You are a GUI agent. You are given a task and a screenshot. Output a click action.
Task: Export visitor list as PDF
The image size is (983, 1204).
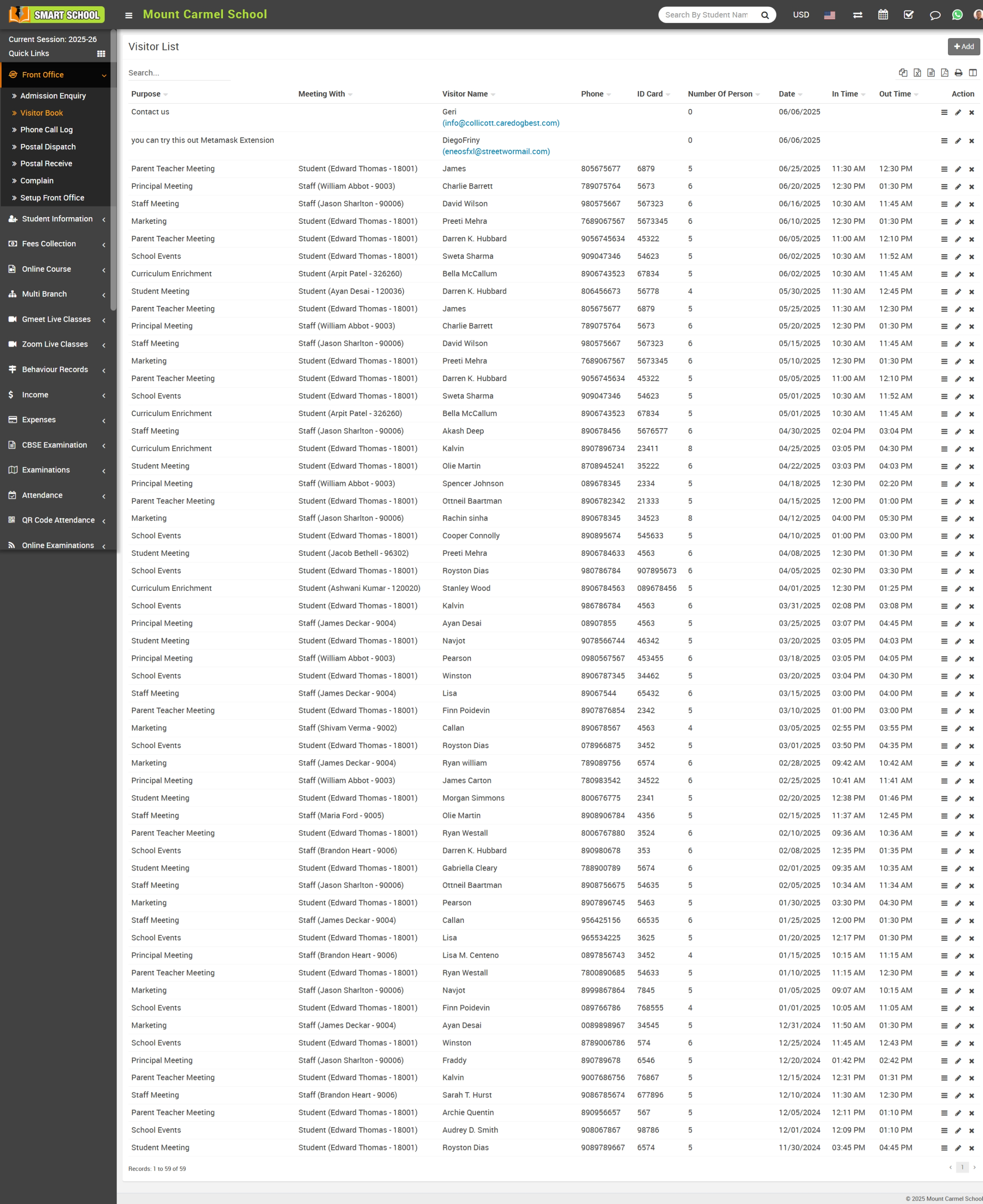pos(944,72)
